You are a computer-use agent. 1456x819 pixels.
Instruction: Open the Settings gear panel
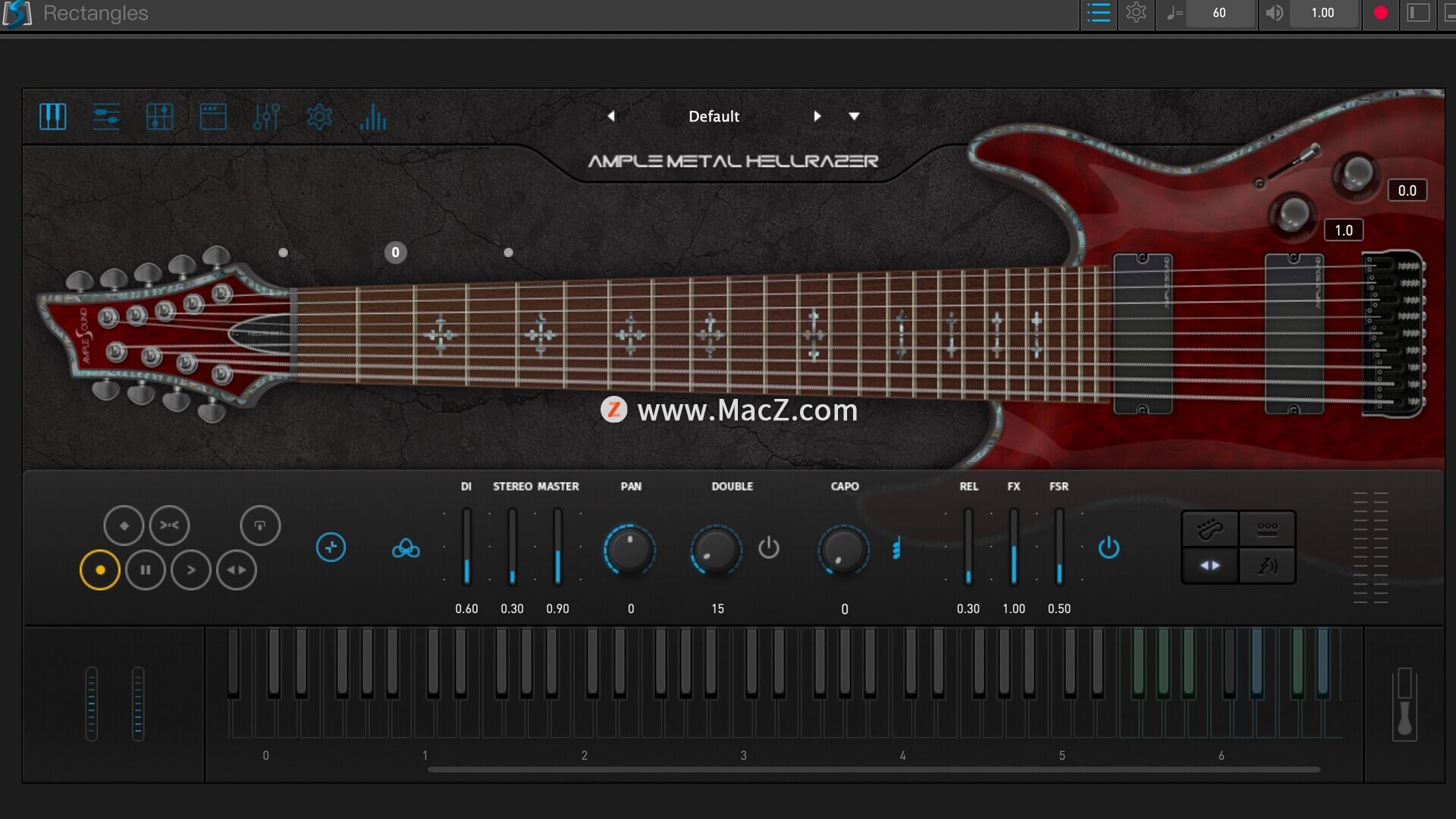(319, 117)
